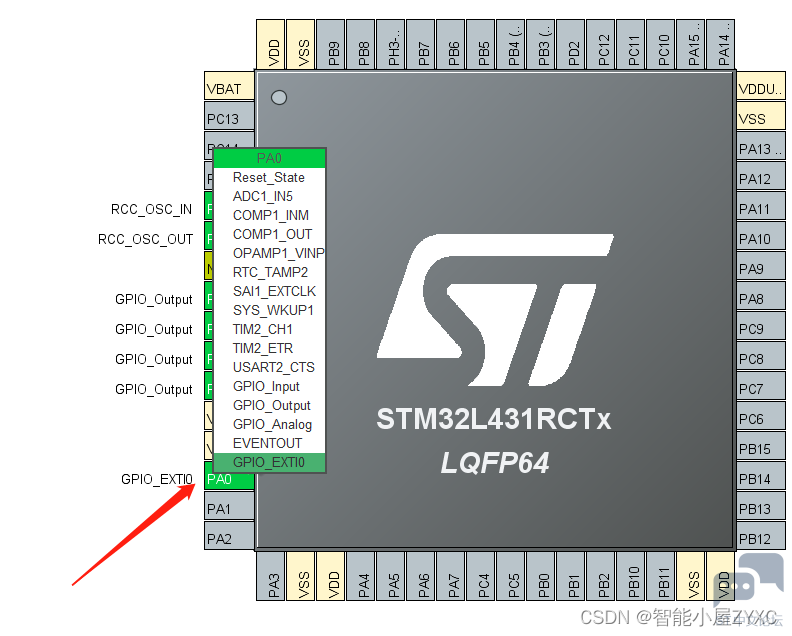Select highlighted GPIO_EXTI0 option
This screenshot has width=792, height=636.
point(269,462)
